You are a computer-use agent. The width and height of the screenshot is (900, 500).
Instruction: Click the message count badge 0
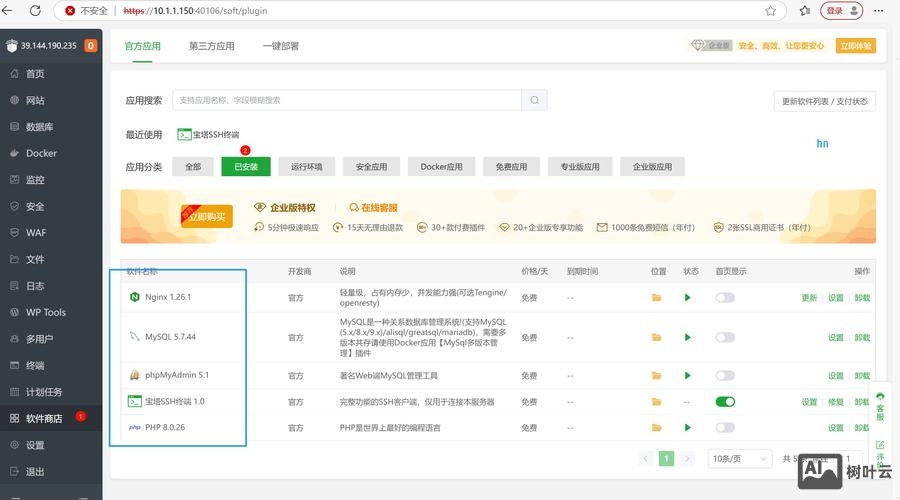[x=91, y=45]
